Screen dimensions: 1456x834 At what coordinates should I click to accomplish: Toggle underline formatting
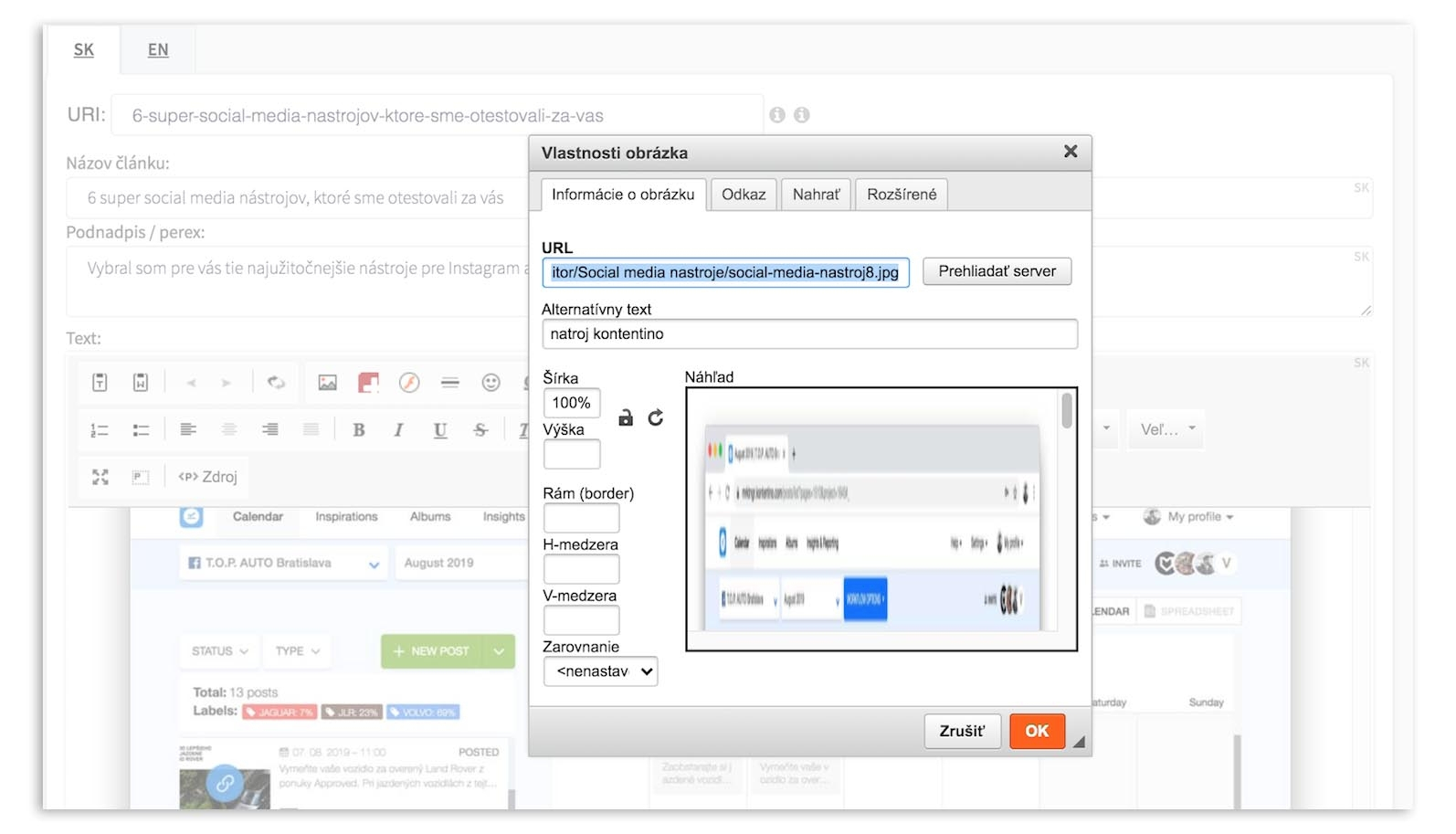(x=440, y=430)
